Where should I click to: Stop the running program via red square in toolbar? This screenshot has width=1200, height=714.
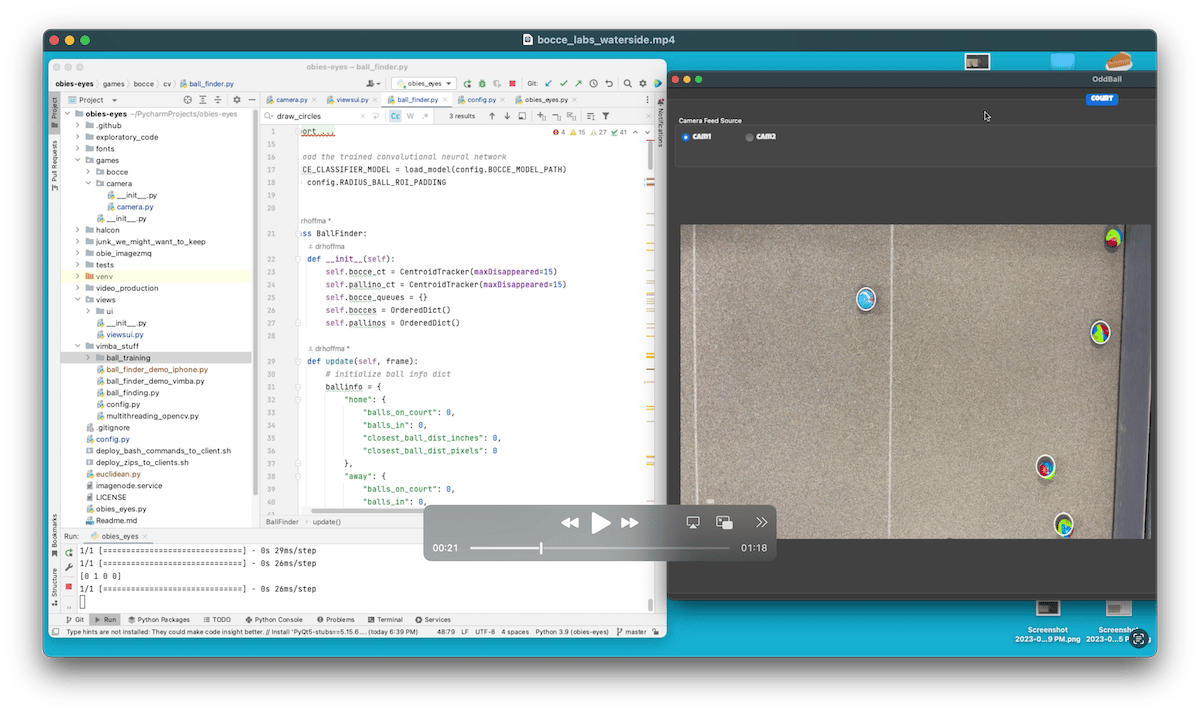(512, 84)
